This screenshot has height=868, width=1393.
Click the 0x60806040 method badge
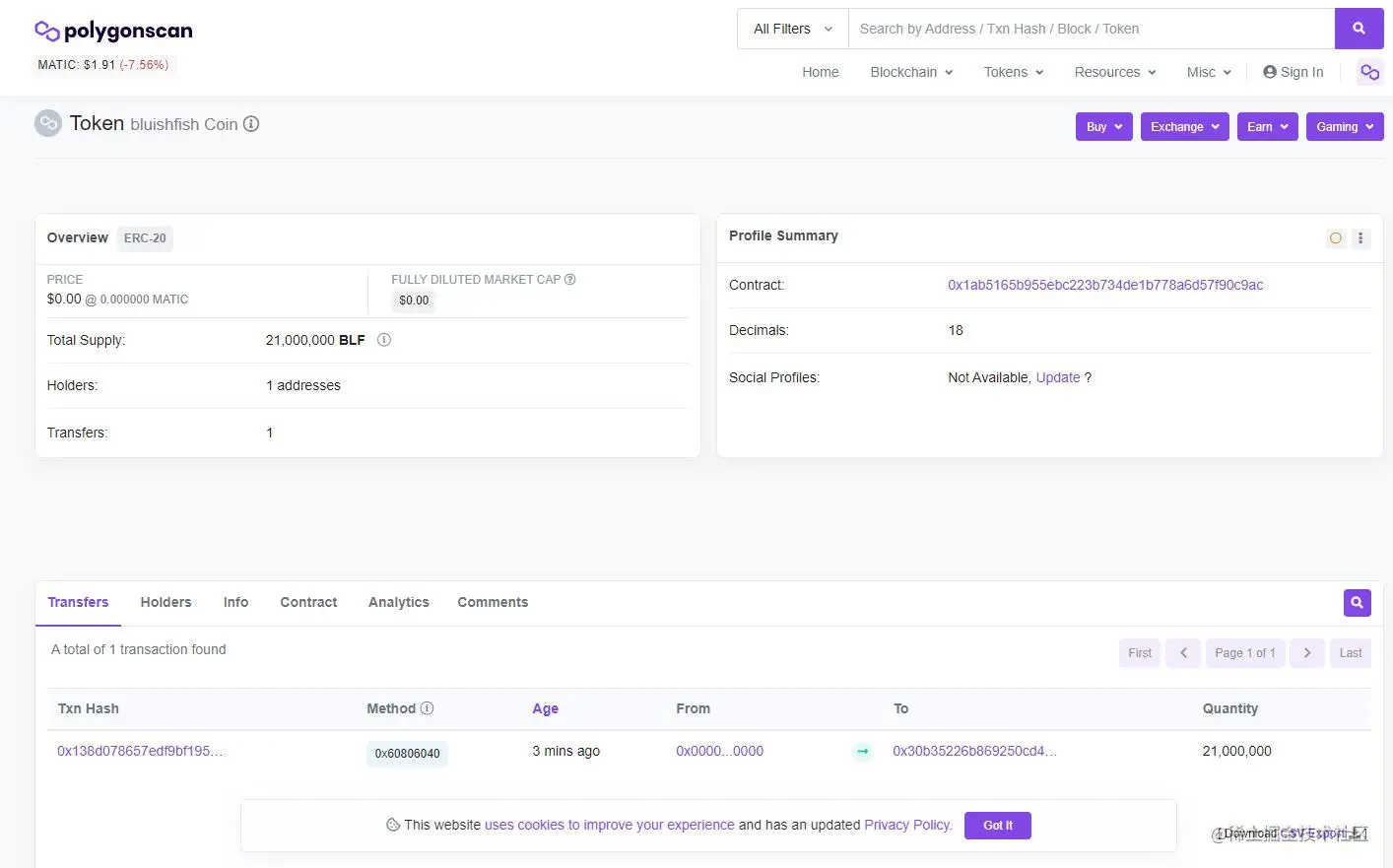pos(407,754)
